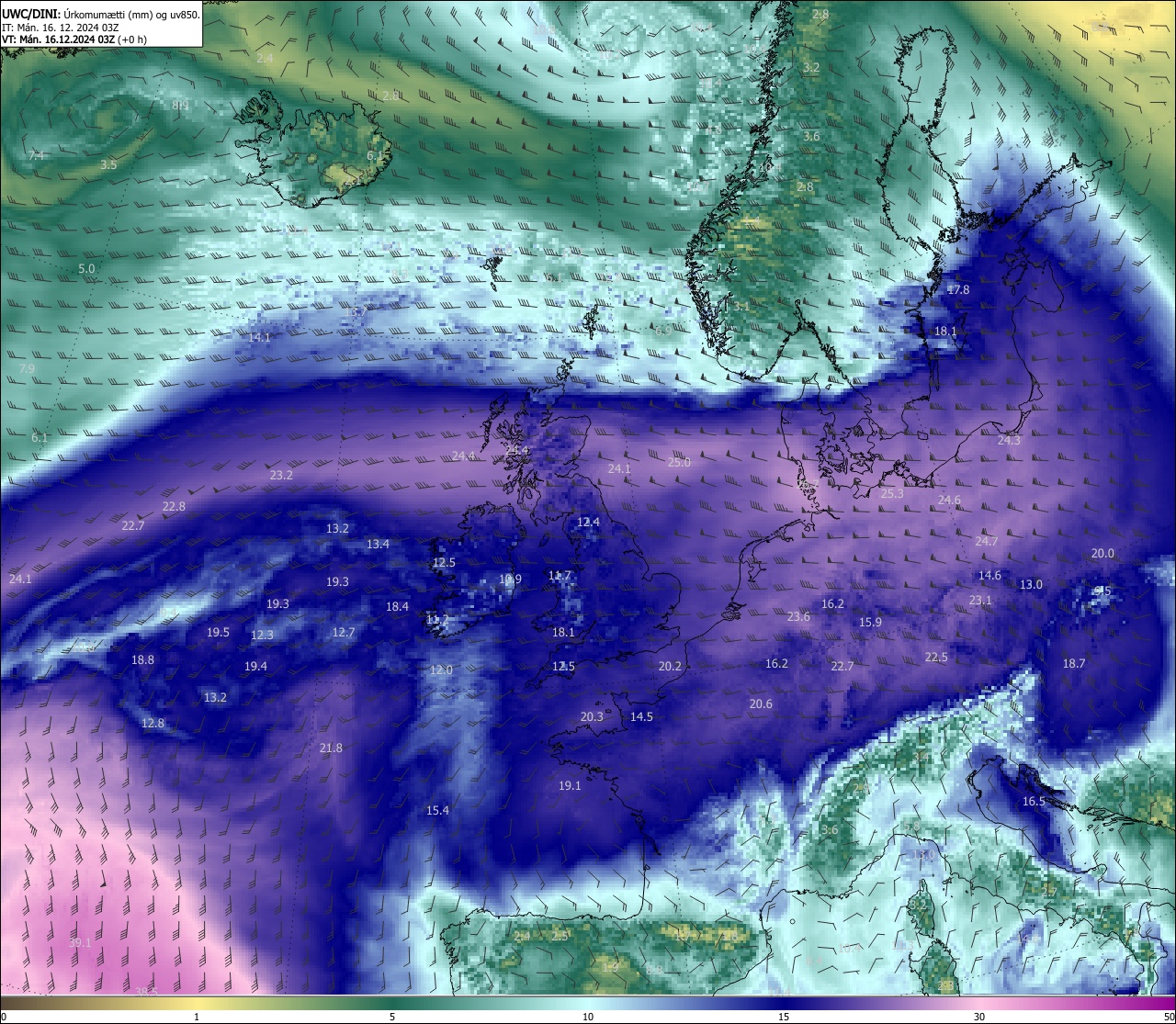Click the 20.0 value on the map
Viewport: 1176px width, 1024px height.
point(1102,553)
